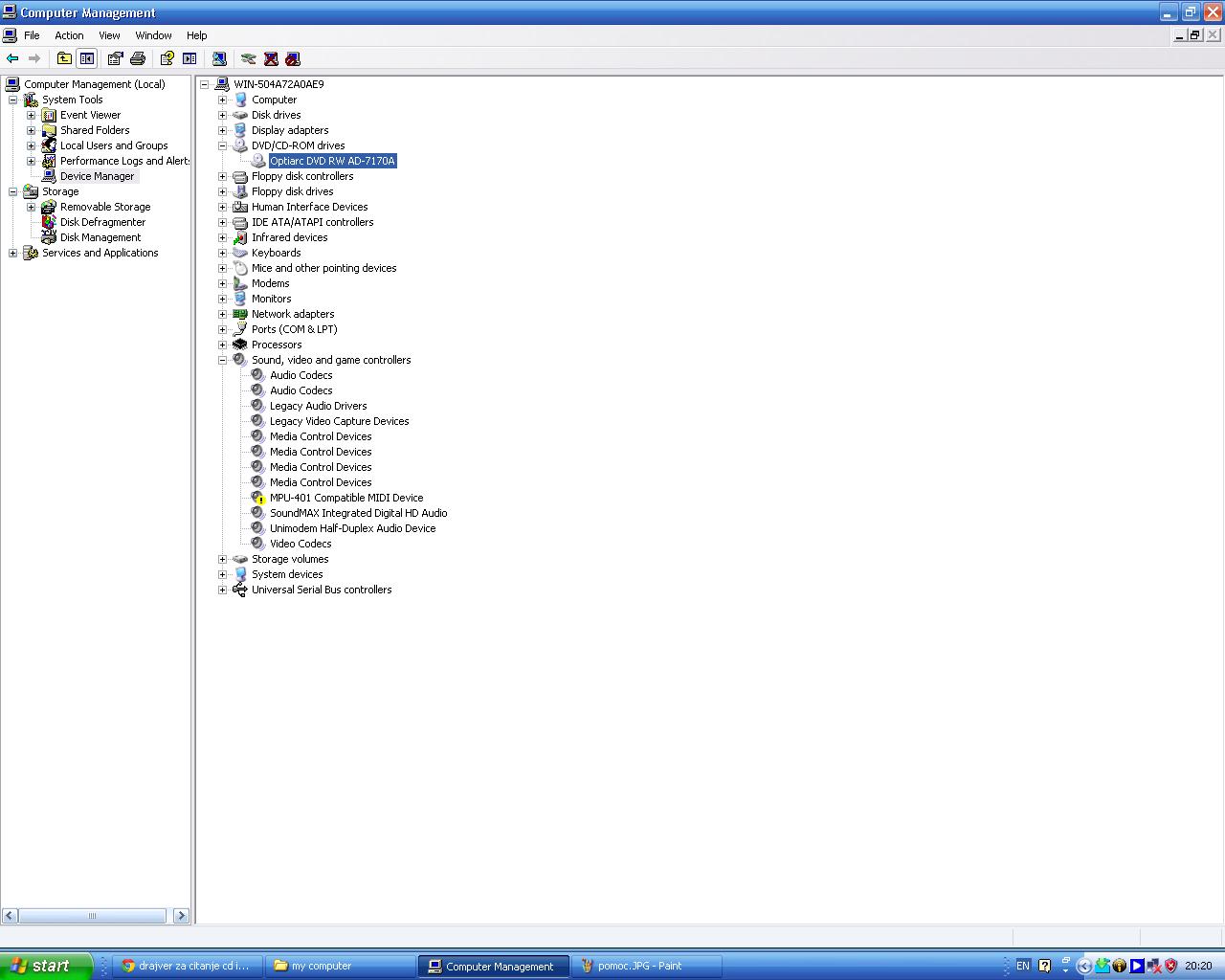Viewport: 1225px width, 980px height.
Task: Click the Help icon in the toolbar
Action: [167, 58]
